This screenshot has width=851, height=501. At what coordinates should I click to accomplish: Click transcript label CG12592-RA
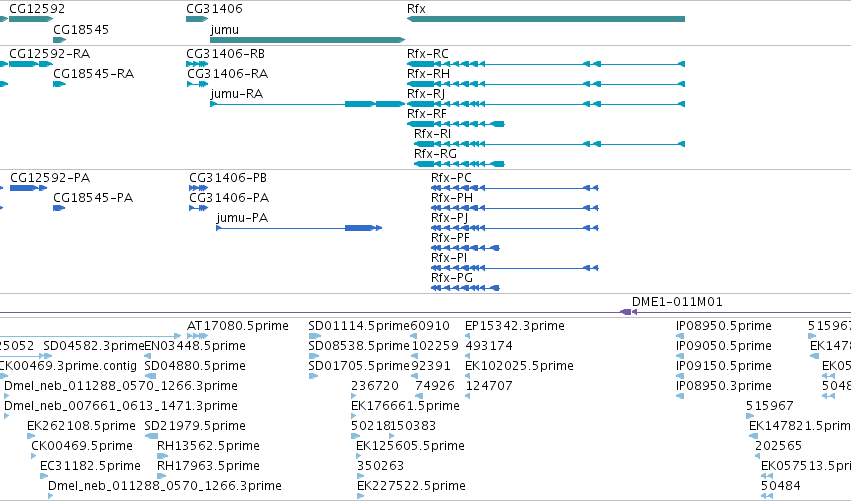point(50,54)
